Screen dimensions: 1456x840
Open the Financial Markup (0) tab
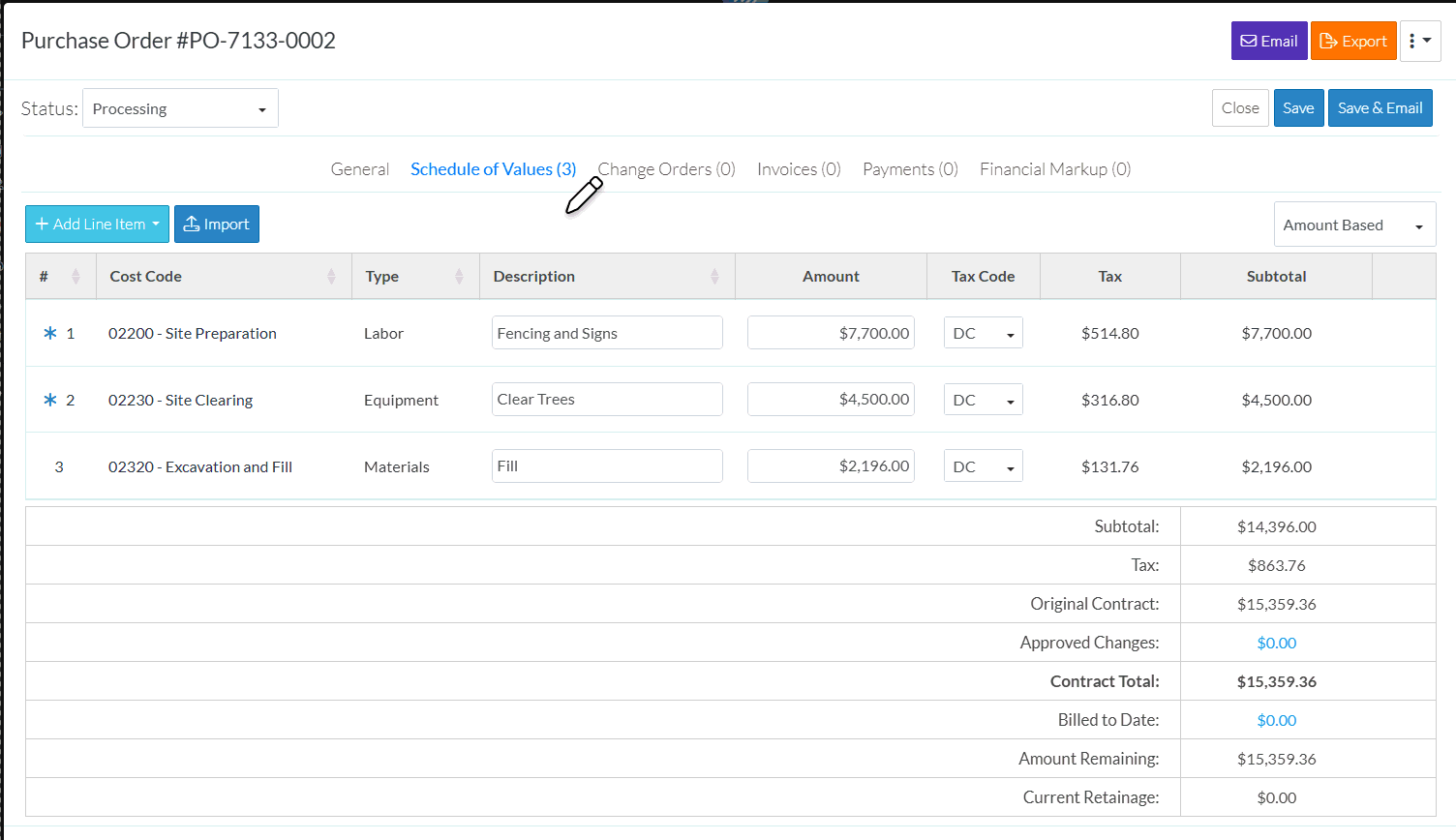coord(1055,169)
